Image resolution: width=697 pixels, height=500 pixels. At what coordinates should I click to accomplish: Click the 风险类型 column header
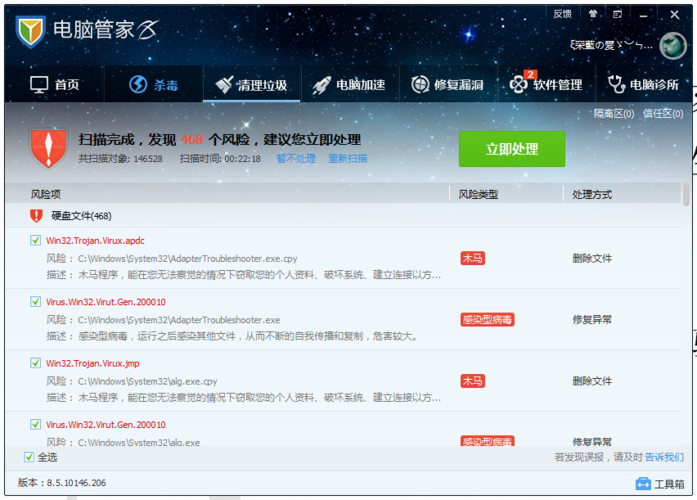point(478,194)
